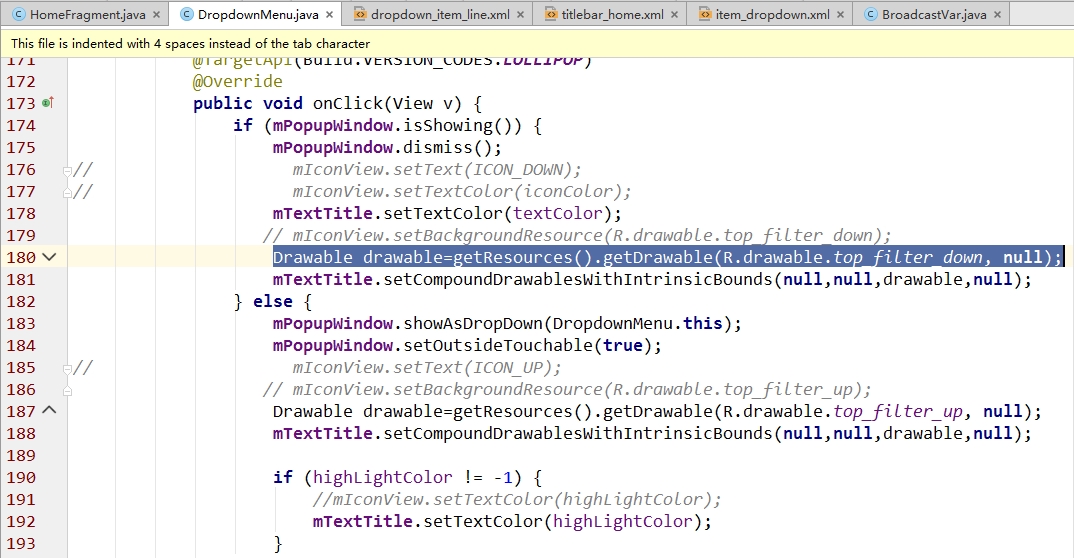Image resolution: width=1074 pixels, height=558 pixels.
Task: Toggle fold marker at commented line 185
Action: click(x=67, y=369)
